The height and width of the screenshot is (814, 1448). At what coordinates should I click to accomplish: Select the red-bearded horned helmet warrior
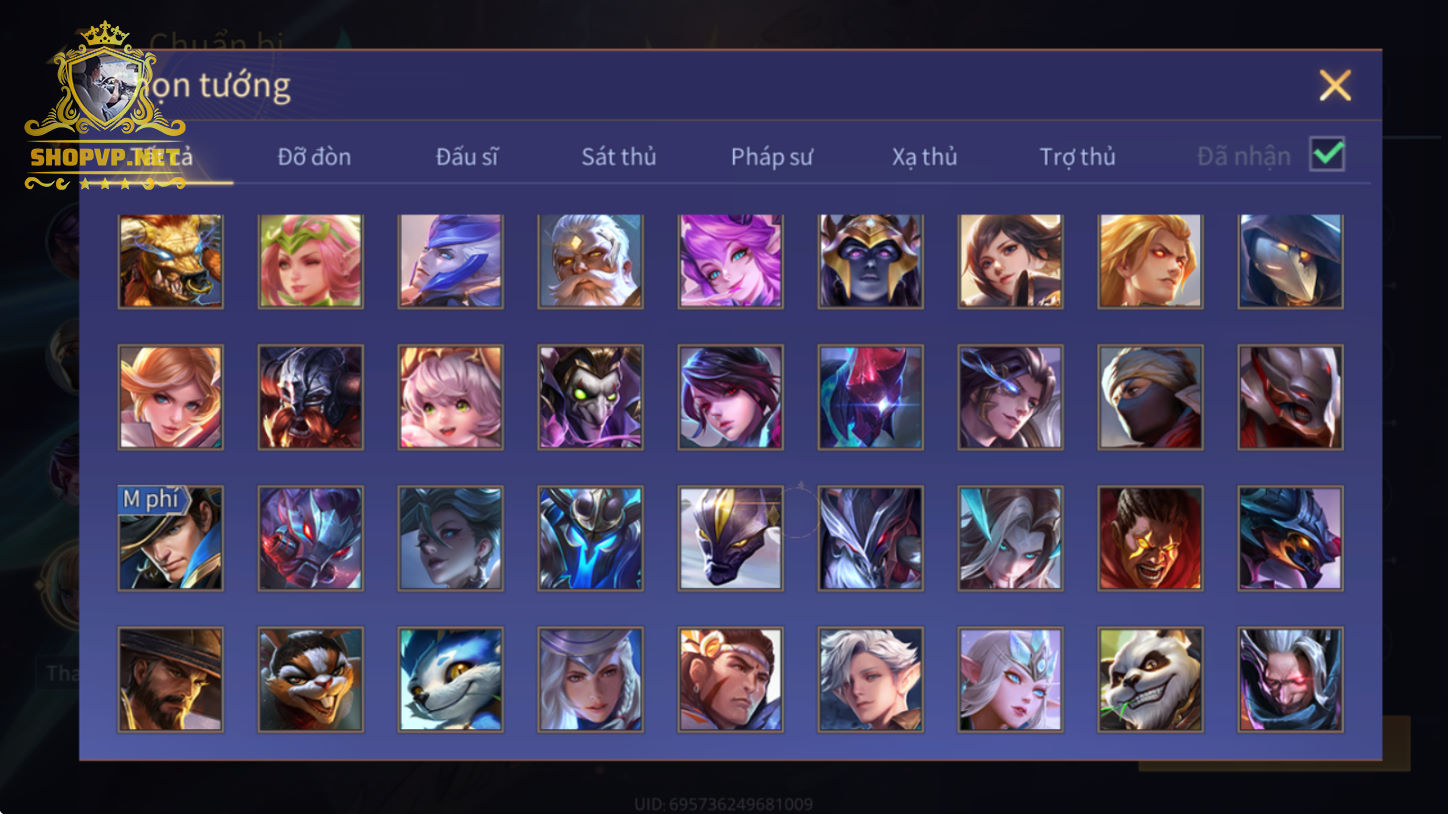(x=310, y=397)
